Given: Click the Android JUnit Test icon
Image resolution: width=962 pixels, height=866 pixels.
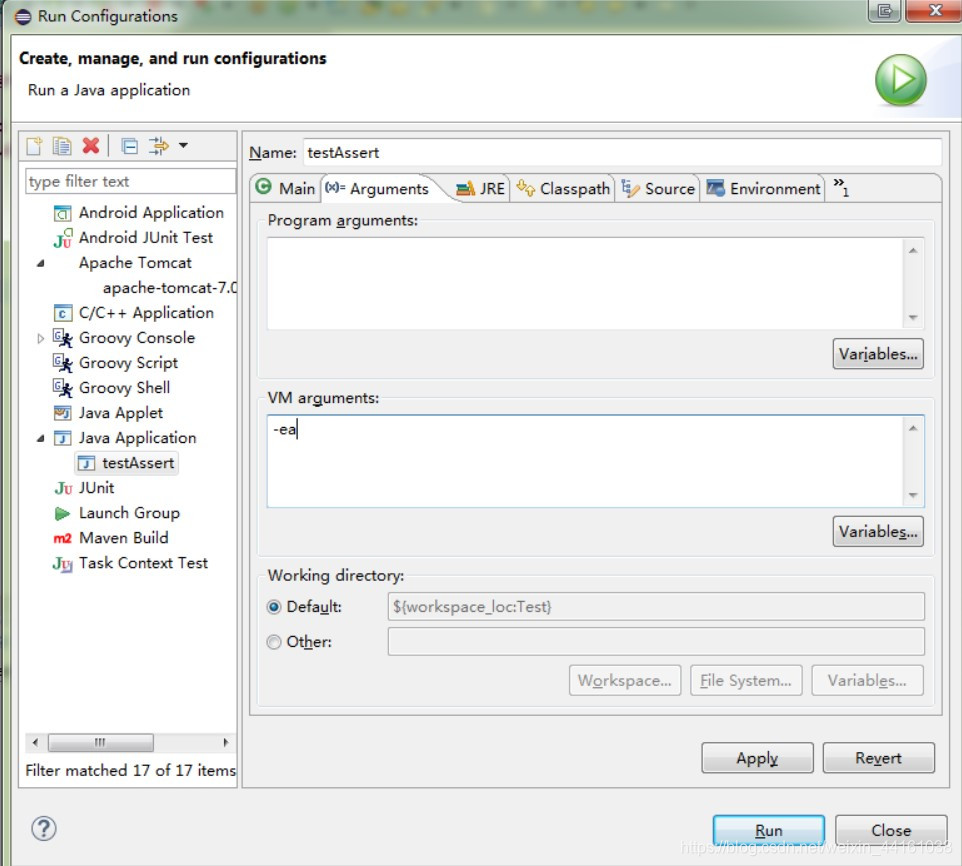Looking at the screenshot, I should tap(63, 239).
